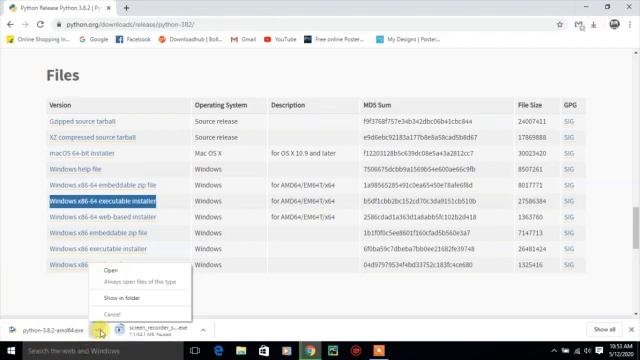
Task: Launch Microsoft Edge from the taskbar
Action: point(218,351)
